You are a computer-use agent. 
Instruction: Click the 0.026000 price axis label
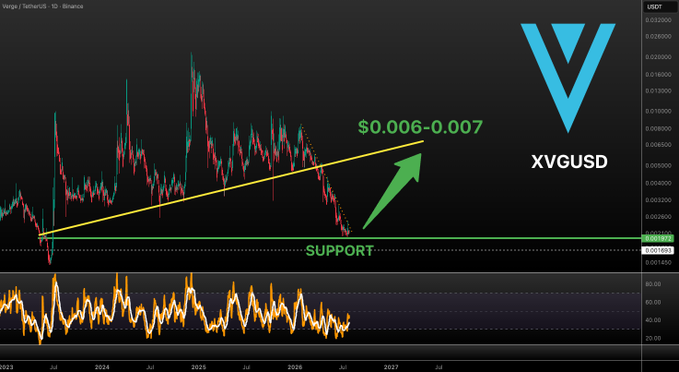tap(658, 37)
